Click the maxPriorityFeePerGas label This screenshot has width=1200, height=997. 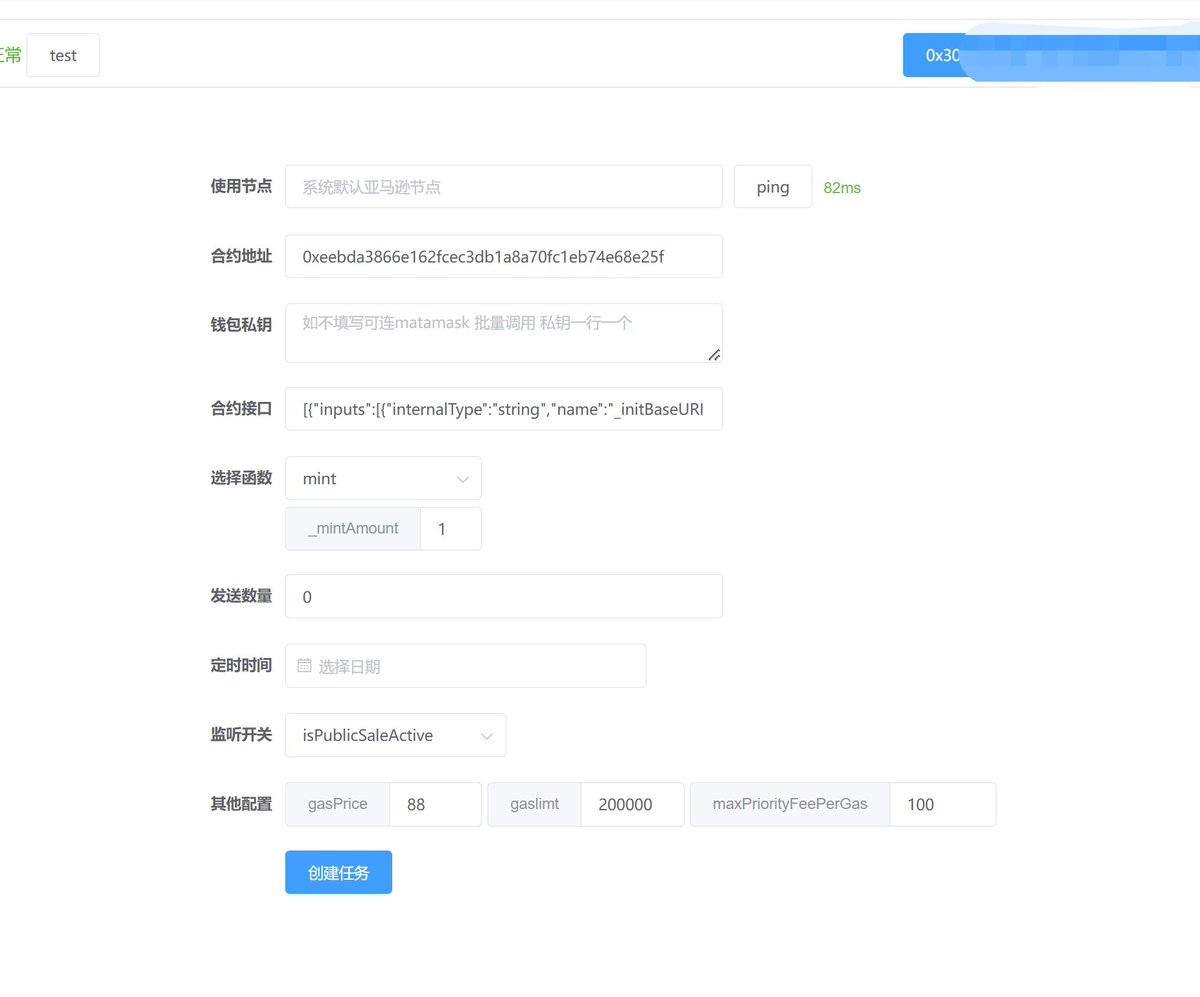(790, 804)
